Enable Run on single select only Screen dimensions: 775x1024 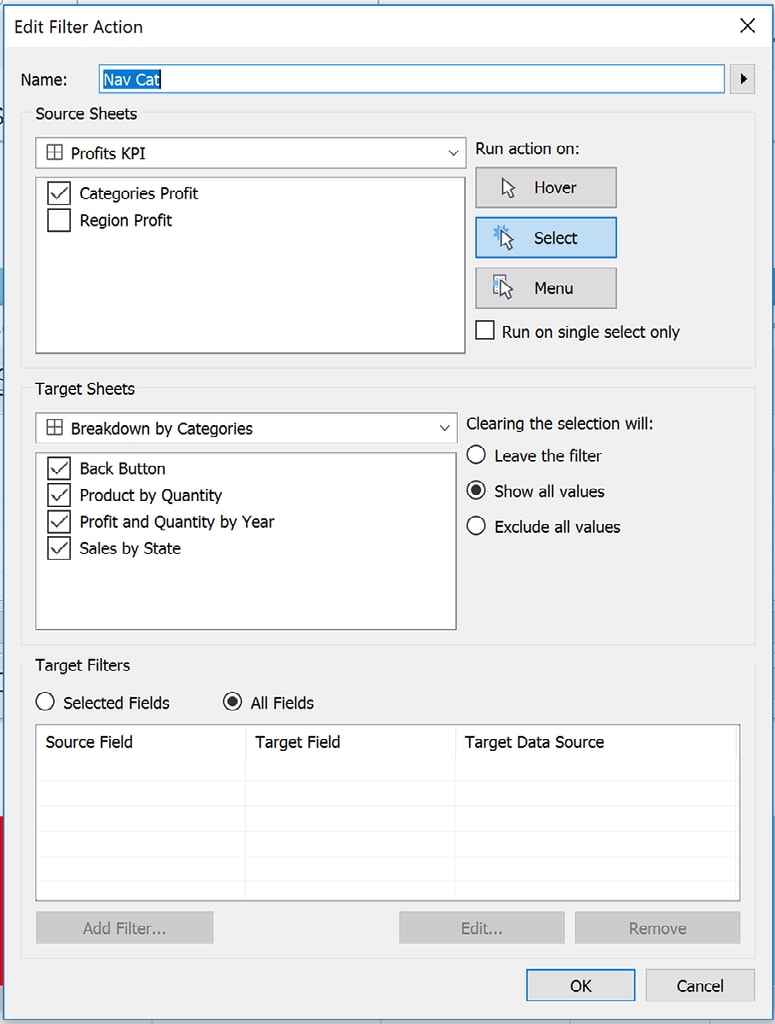pos(485,331)
